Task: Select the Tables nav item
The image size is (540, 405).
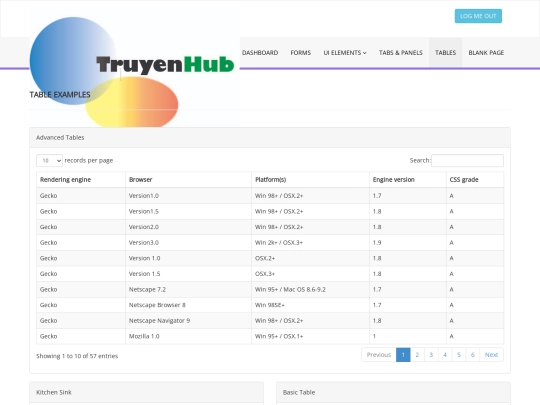Action: (x=445, y=53)
